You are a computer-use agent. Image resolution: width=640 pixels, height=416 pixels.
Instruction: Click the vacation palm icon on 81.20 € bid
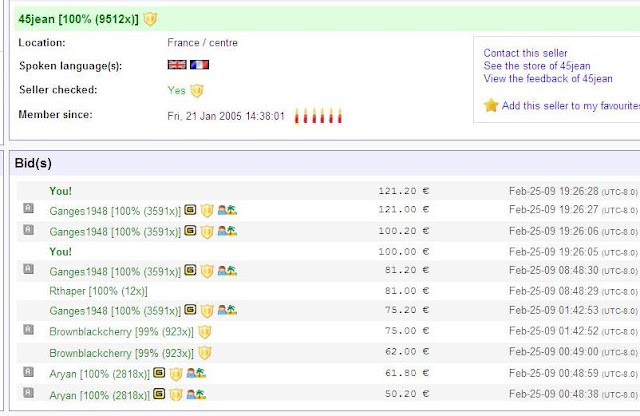[x=227, y=271]
